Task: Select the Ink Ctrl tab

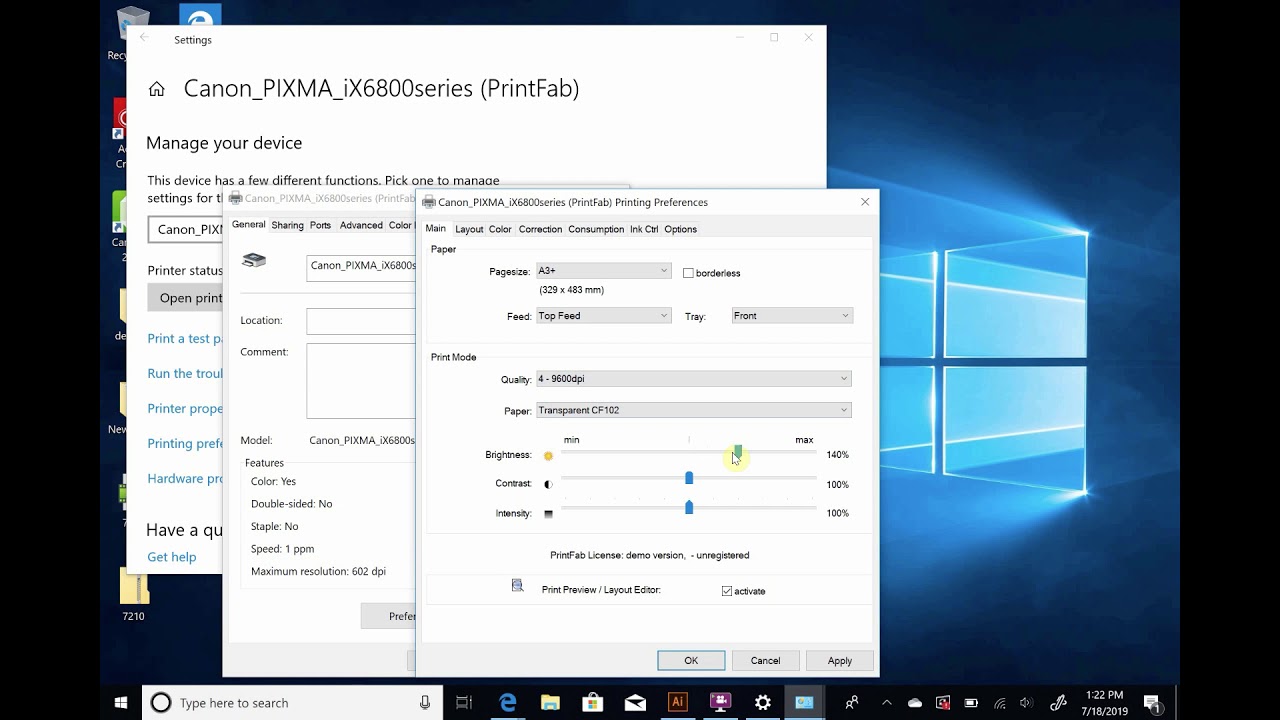Action: coord(644,229)
